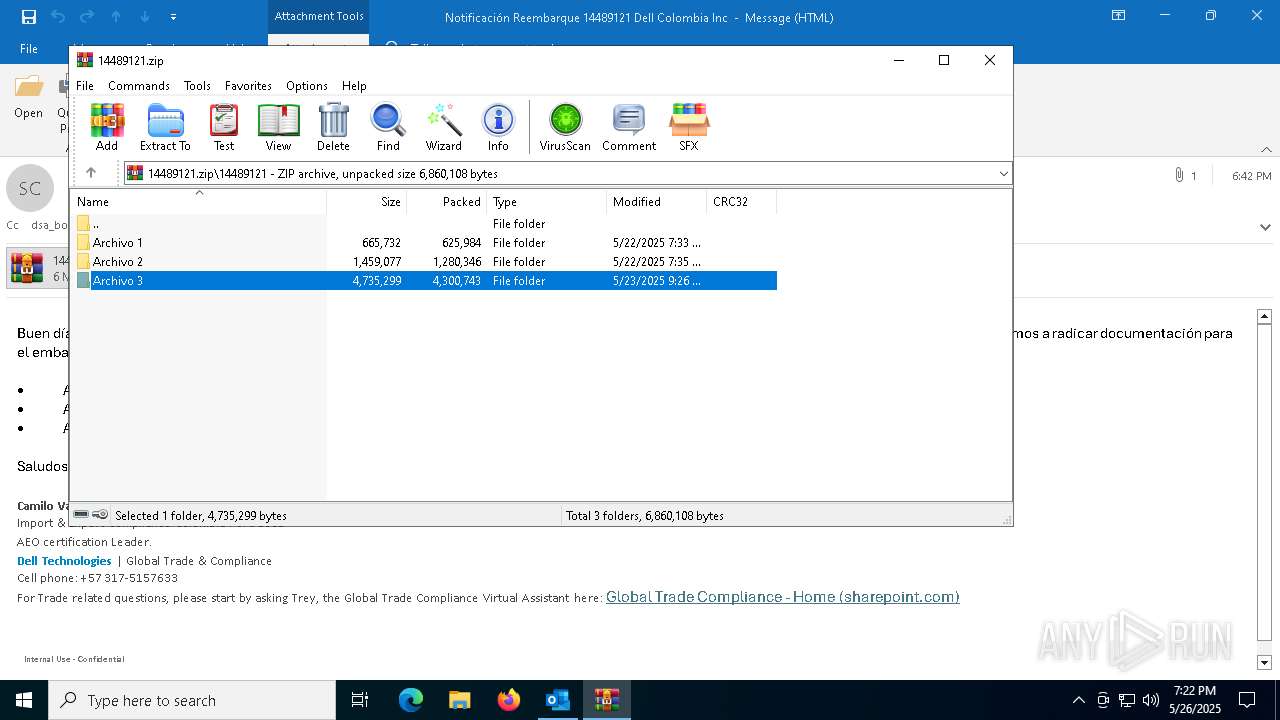The height and width of the screenshot is (720, 1280).
Task: Open the WinRAR File menu
Action: 85,86
